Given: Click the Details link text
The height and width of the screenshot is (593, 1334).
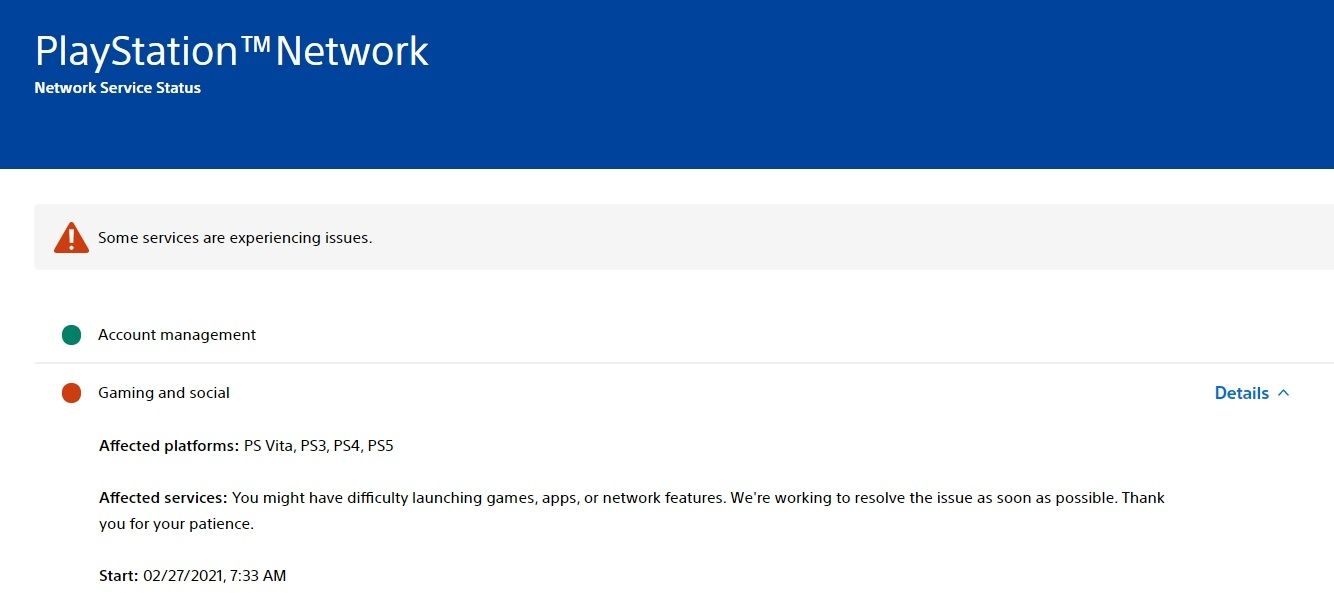Looking at the screenshot, I should [1241, 393].
